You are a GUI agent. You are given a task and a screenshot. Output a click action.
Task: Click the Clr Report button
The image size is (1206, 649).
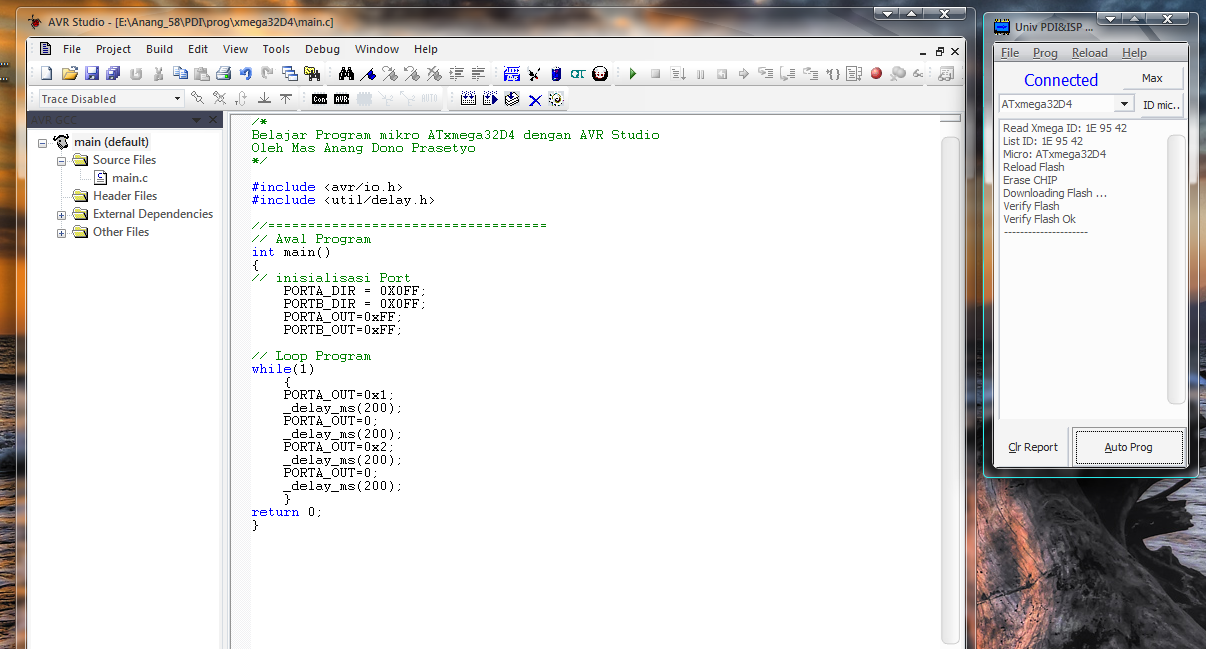coord(1033,447)
